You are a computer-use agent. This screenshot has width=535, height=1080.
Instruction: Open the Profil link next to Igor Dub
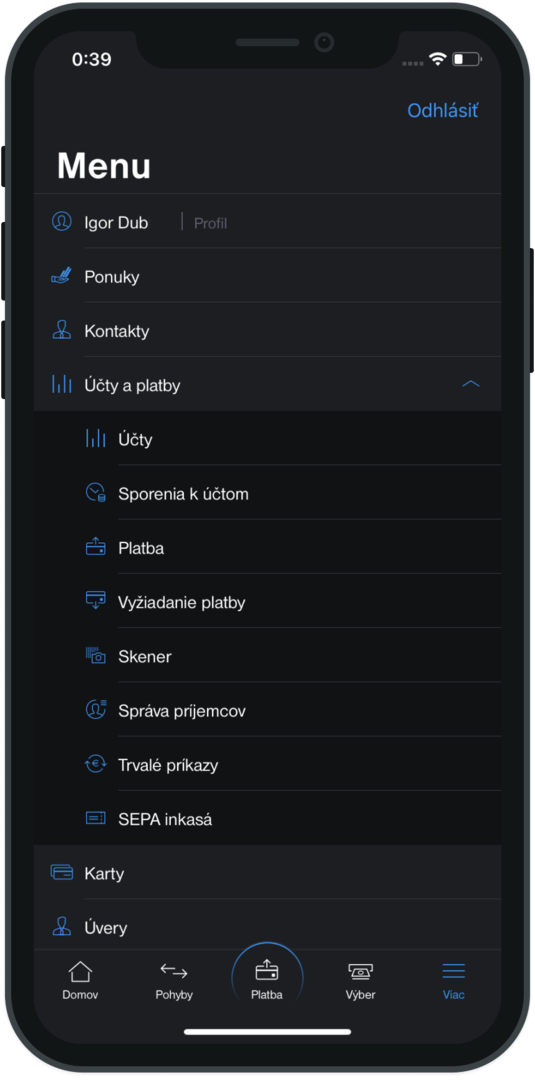coord(210,223)
